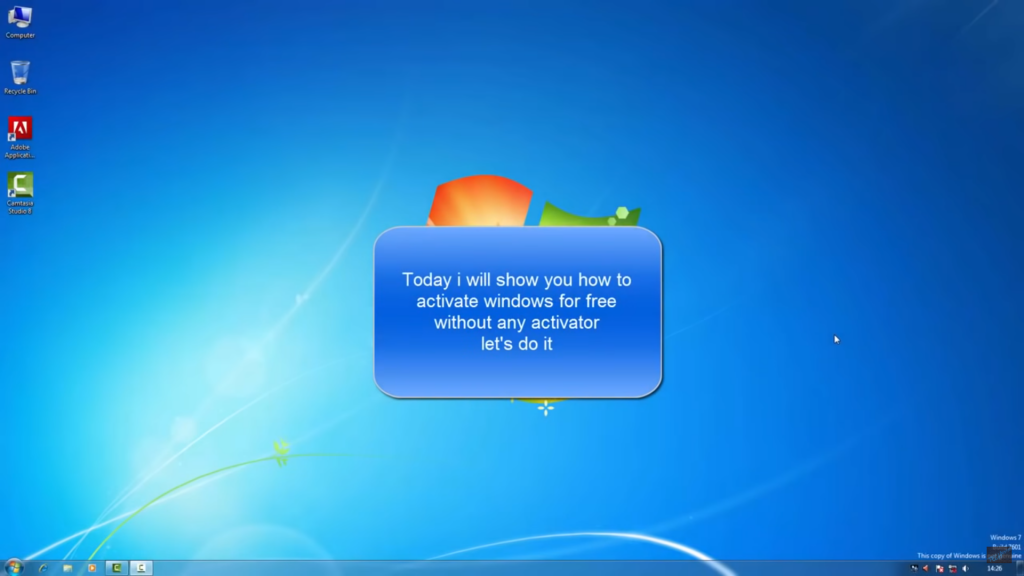
Task: Click the red arrow system tray icon
Action: 926,569
